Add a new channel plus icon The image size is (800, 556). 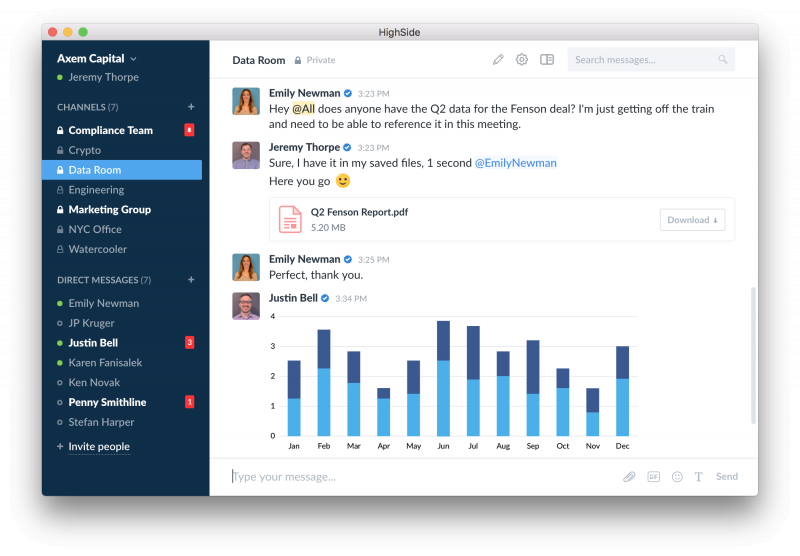(191, 107)
